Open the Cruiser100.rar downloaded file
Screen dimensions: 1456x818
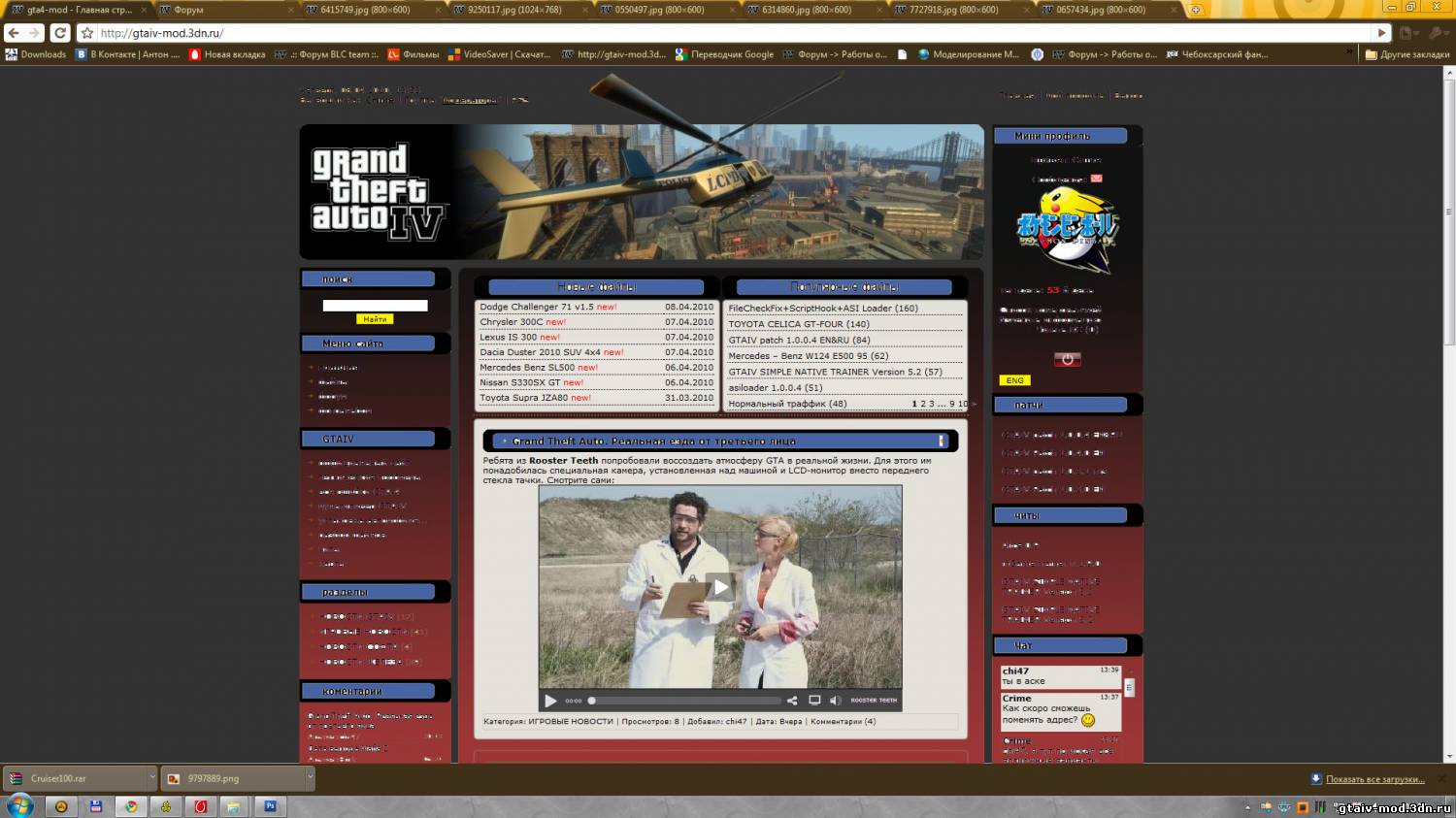tap(75, 778)
